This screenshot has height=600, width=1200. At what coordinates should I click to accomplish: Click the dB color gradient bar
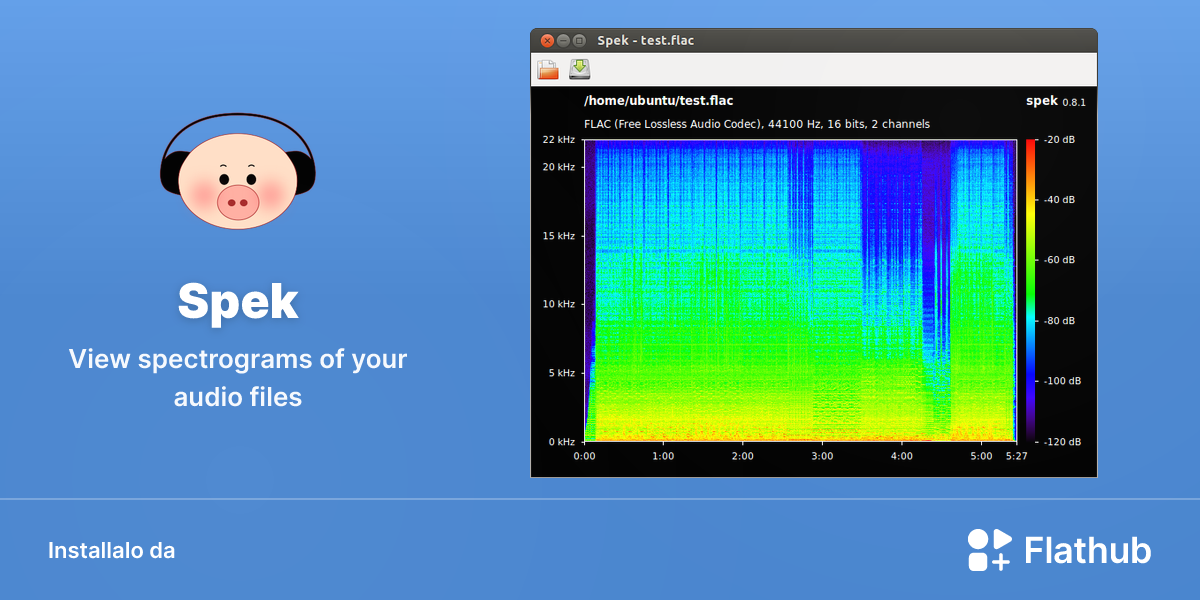(x=1031, y=290)
